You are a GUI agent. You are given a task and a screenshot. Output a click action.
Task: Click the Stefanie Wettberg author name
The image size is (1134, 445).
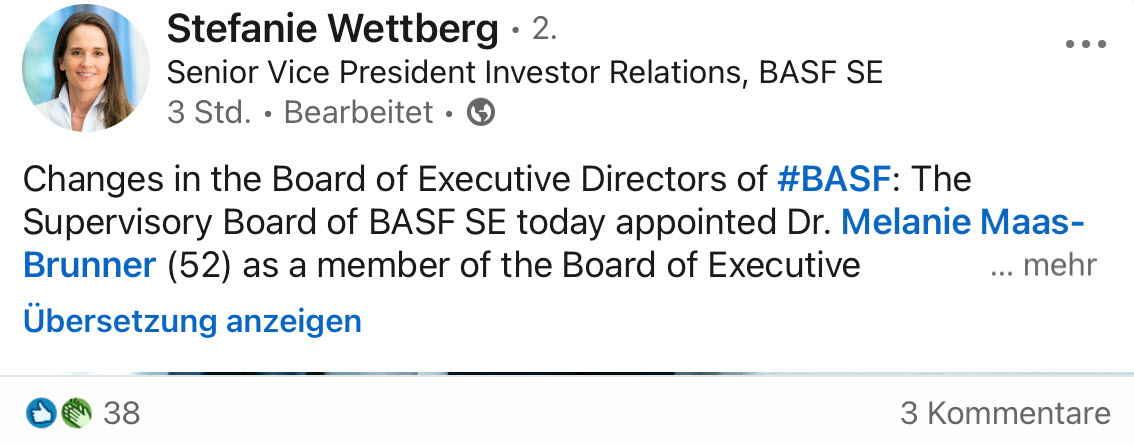point(332,30)
